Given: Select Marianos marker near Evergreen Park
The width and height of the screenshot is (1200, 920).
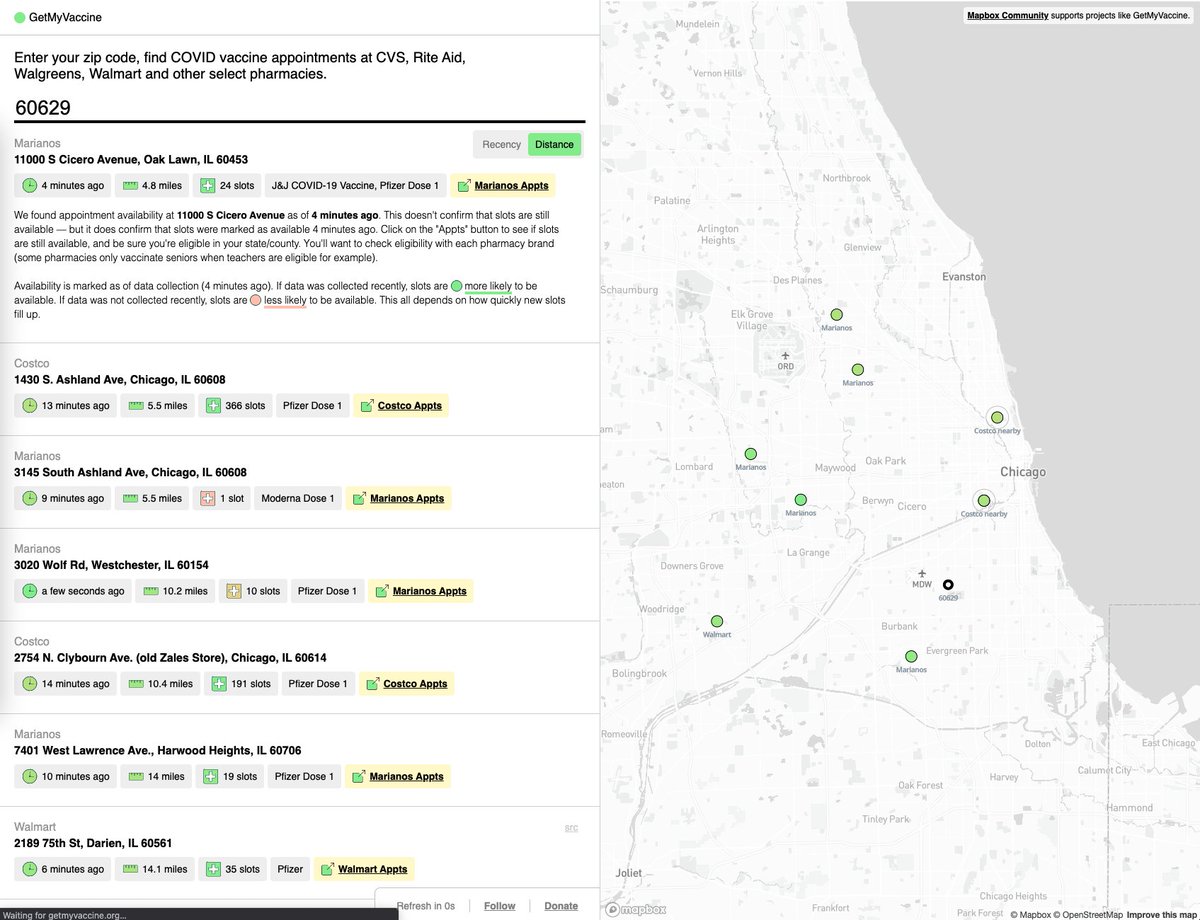Looking at the screenshot, I should tap(910, 656).
